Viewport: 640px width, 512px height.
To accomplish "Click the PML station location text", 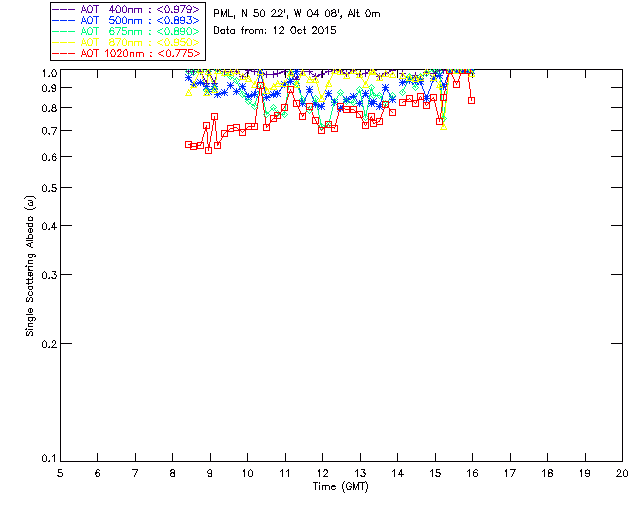I will 297,14.
